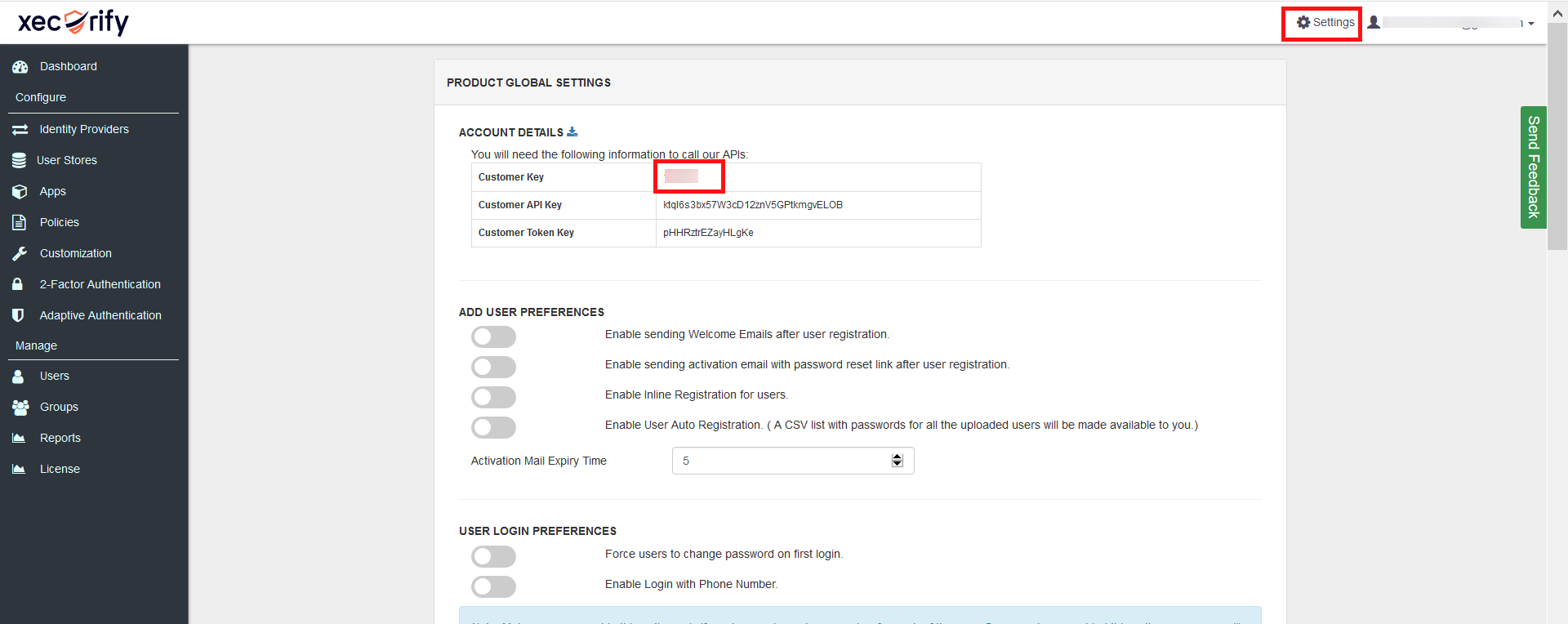Enable Inline Registration for users toggle
Screen dimensions: 1568x624
pos(493,397)
